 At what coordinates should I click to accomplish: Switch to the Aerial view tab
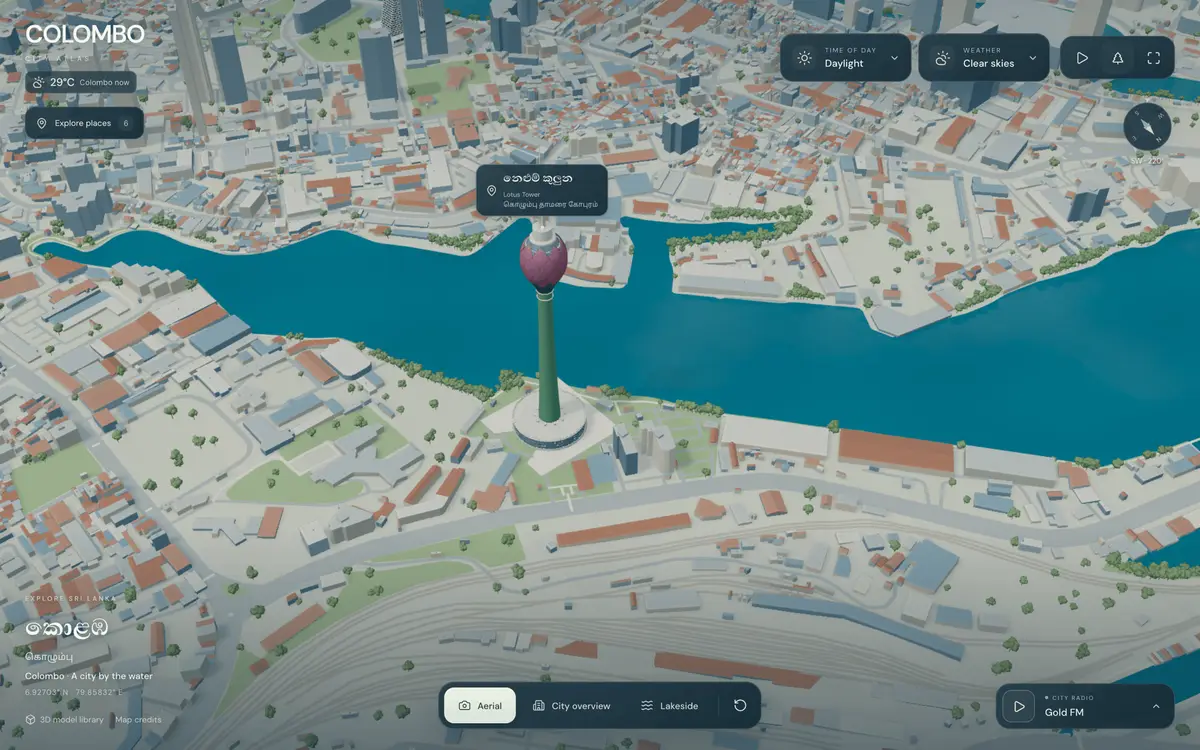coord(480,705)
